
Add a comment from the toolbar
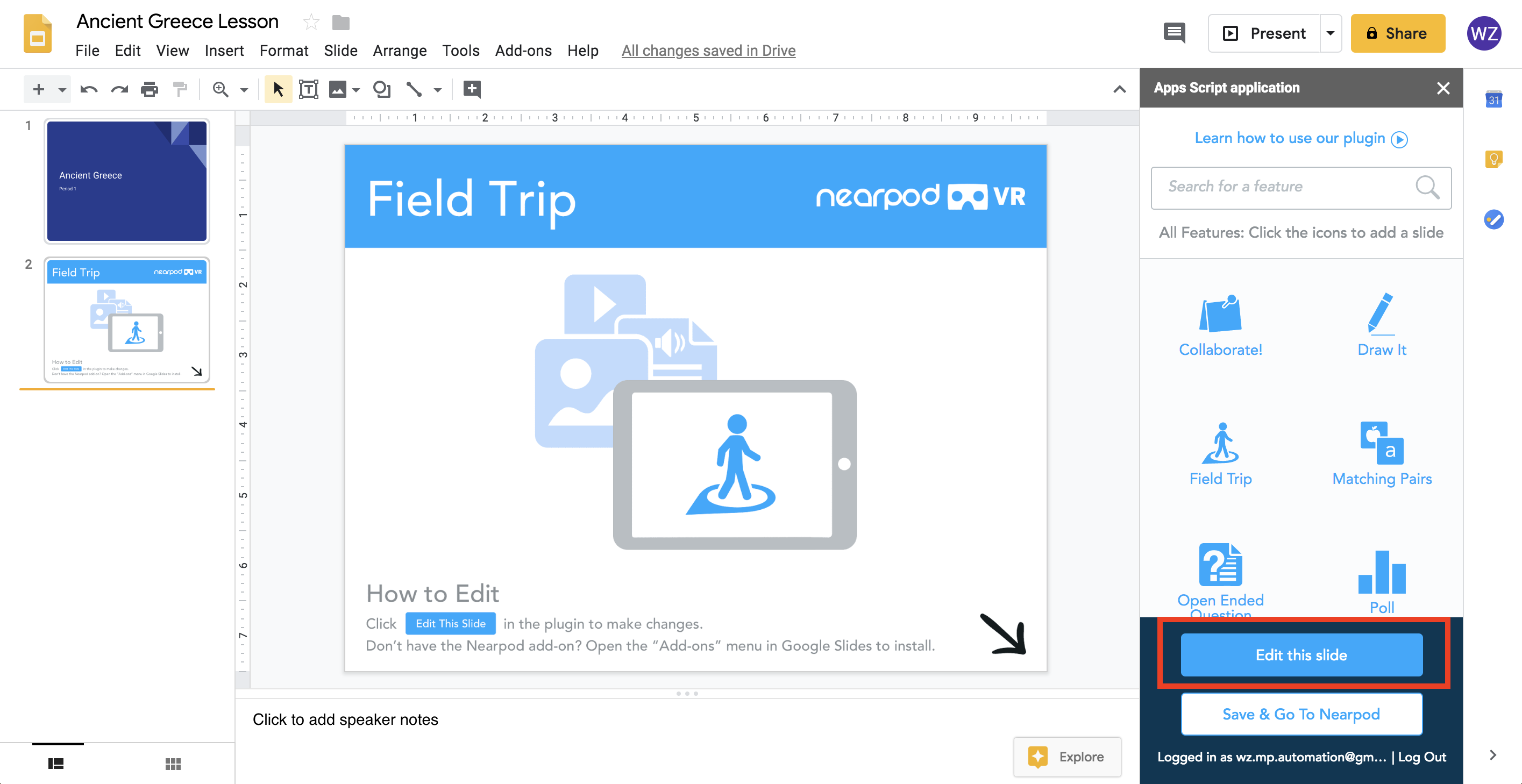(472, 89)
